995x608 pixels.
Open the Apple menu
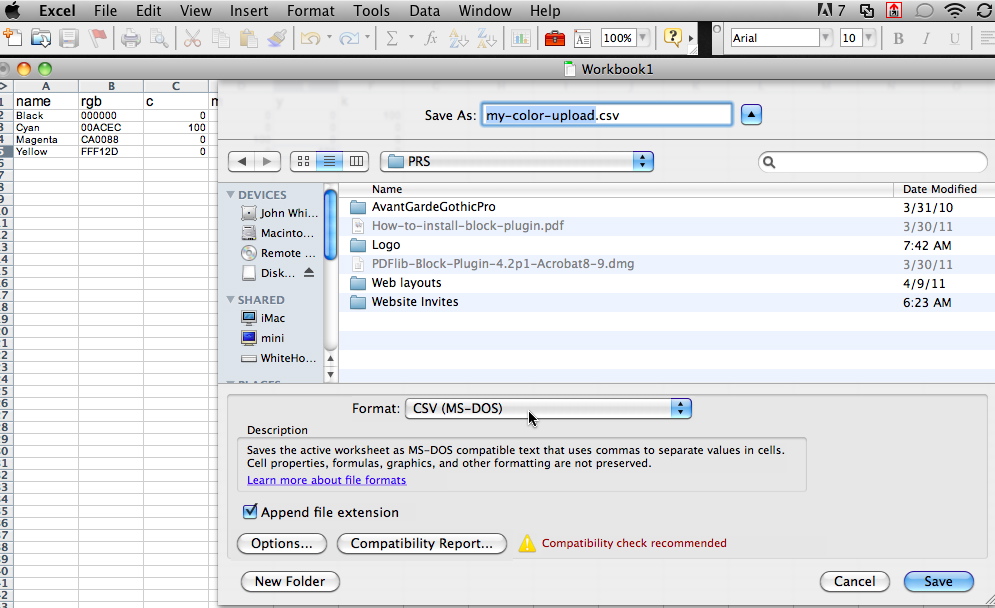[x=12, y=10]
